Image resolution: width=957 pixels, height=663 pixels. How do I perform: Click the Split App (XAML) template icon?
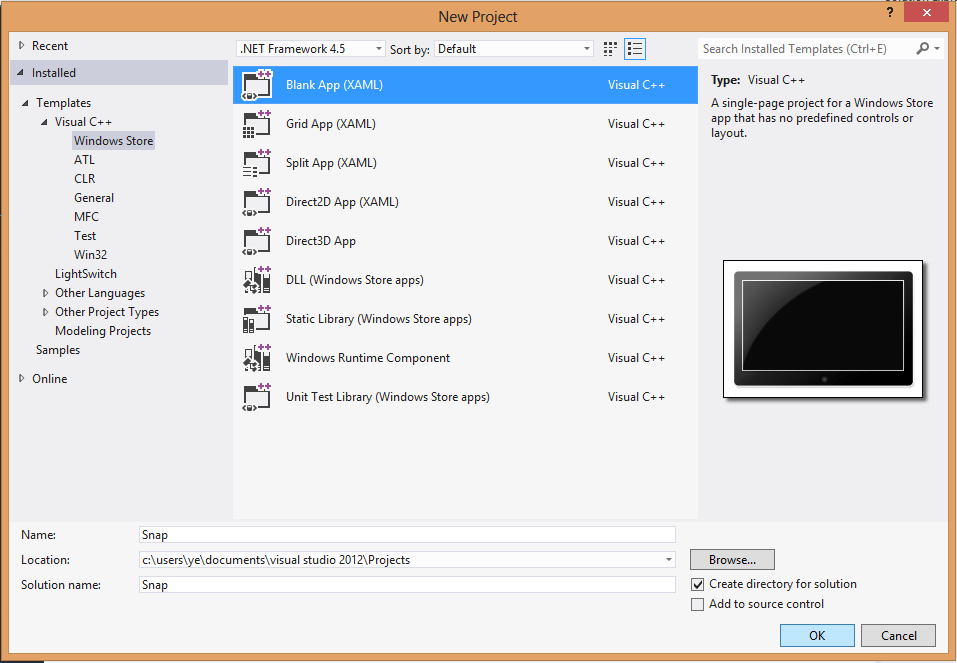point(257,163)
